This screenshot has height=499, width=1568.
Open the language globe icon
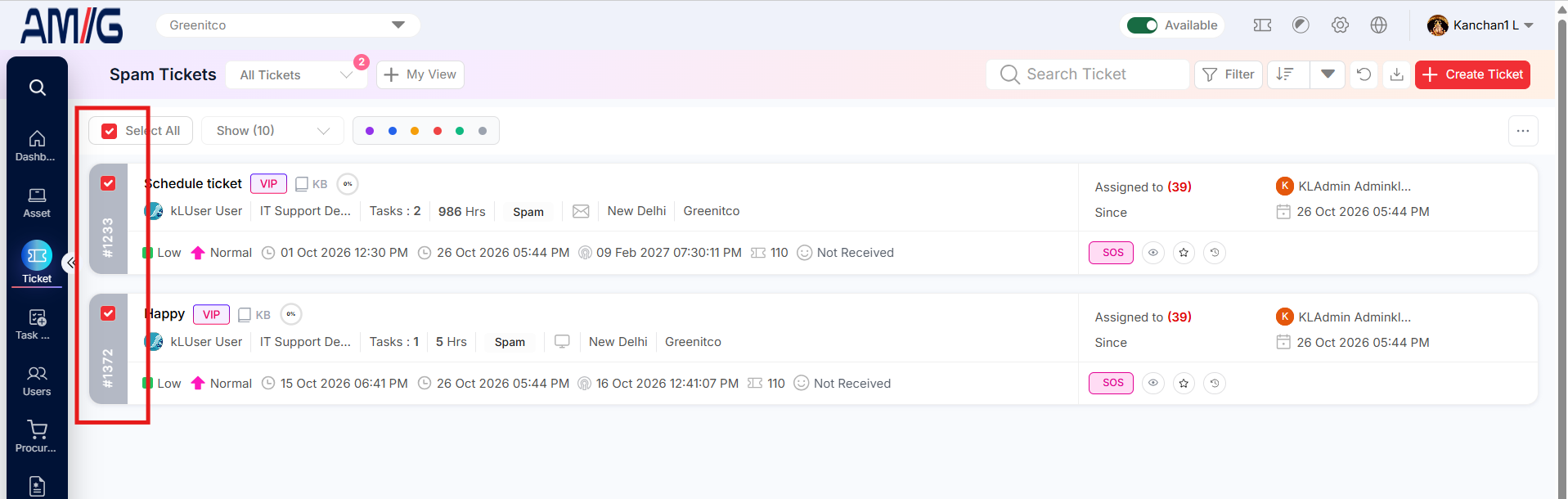click(x=1379, y=25)
